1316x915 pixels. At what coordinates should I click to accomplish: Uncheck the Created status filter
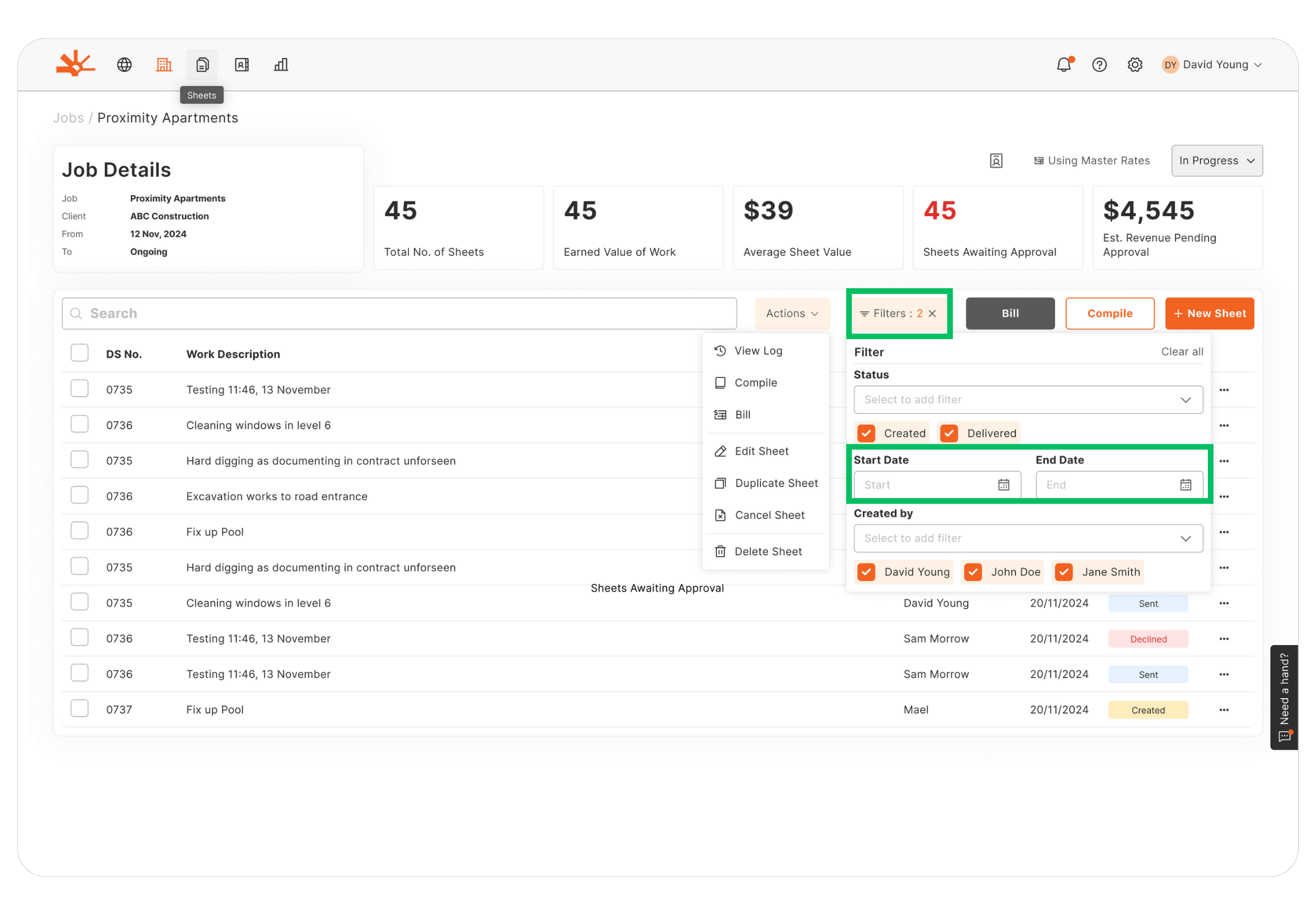[866, 433]
